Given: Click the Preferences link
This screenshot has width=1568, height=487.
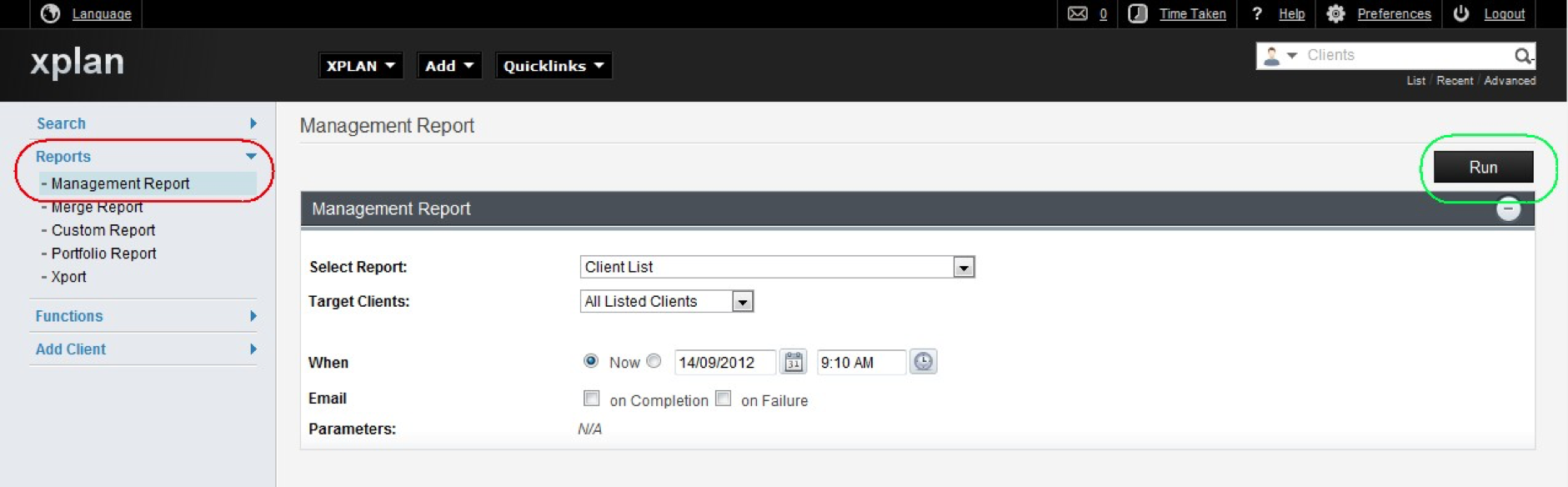Looking at the screenshot, I should click(x=1394, y=14).
